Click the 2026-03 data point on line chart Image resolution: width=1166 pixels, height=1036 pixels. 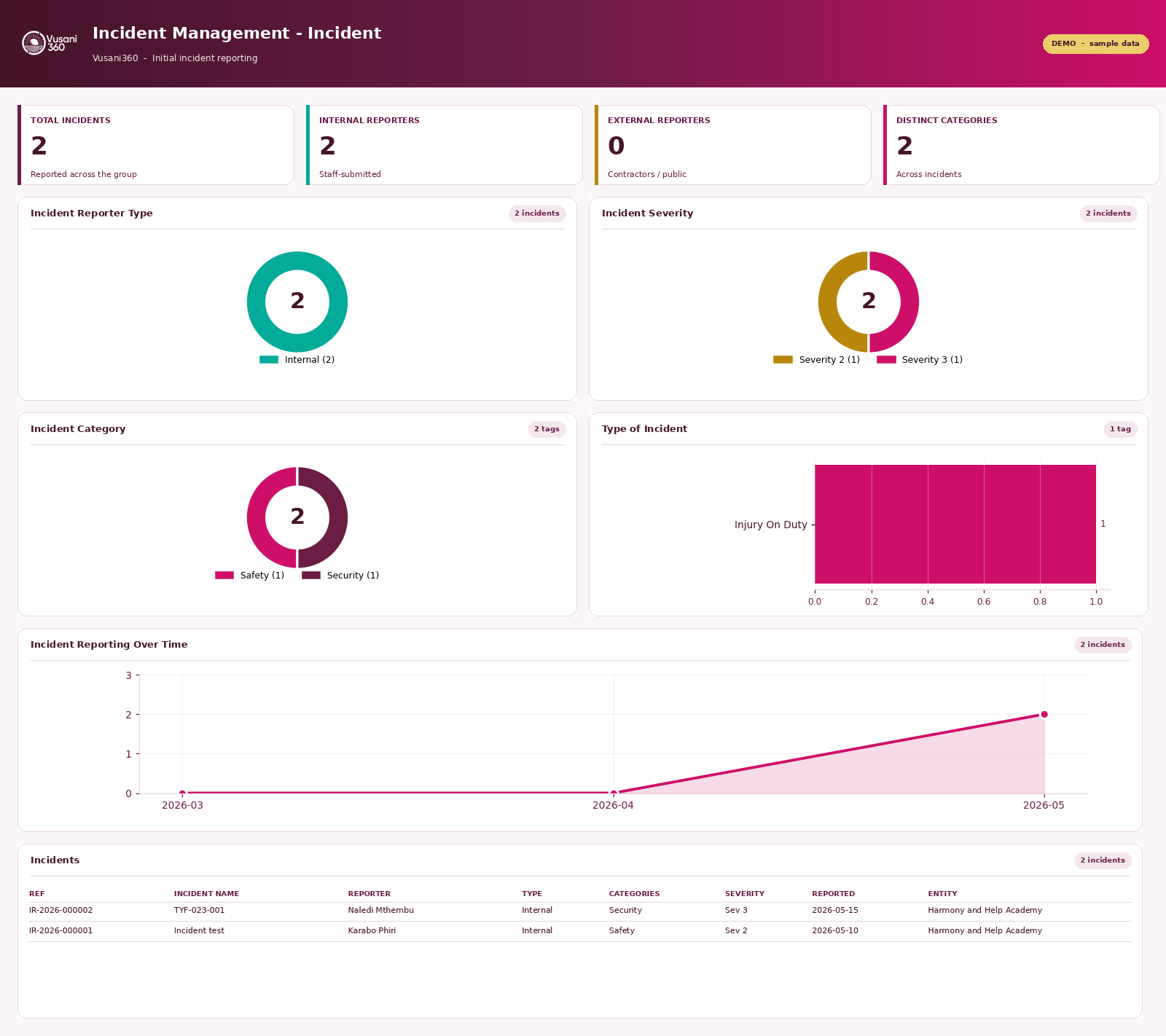[182, 793]
